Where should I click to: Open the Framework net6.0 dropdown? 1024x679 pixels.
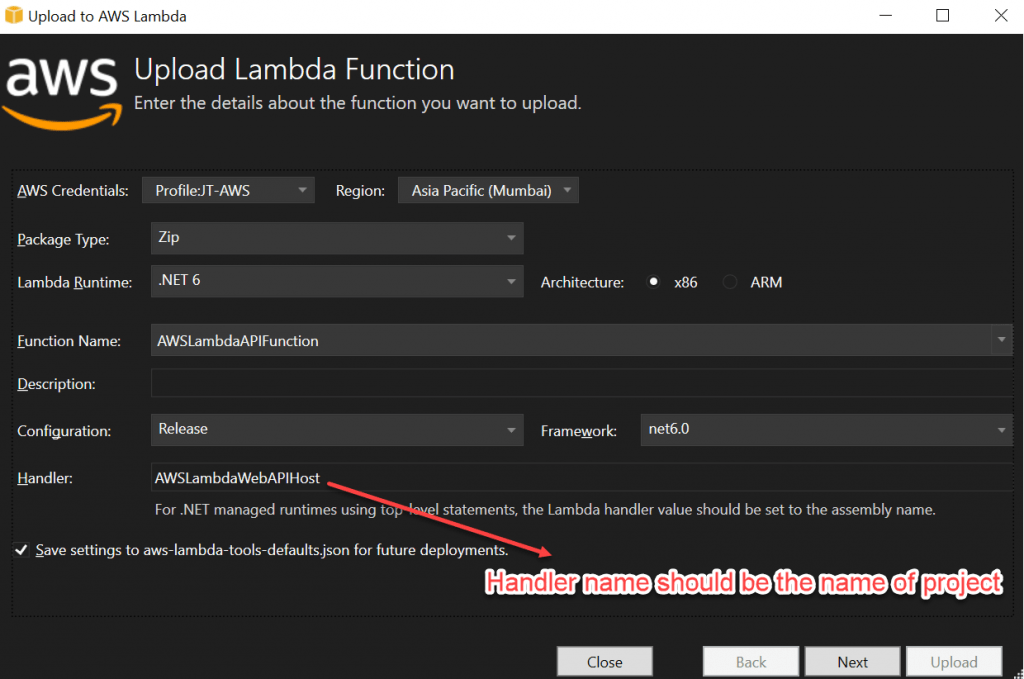(x=826, y=430)
